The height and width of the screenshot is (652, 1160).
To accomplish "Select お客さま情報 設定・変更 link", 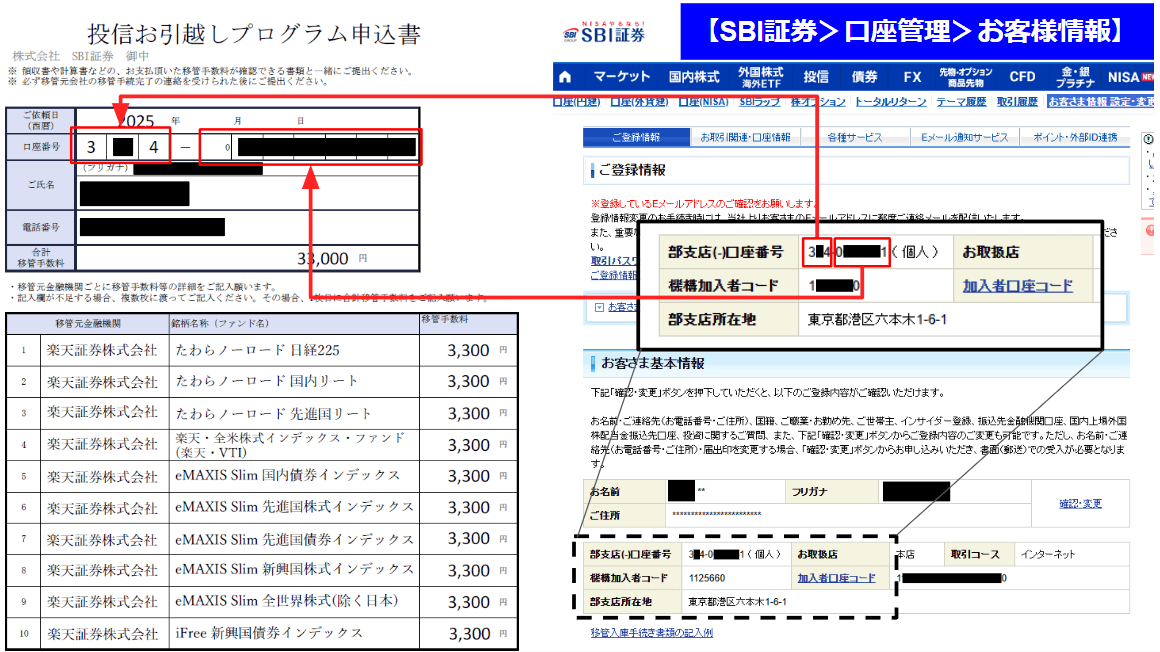I will coord(1101,102).
